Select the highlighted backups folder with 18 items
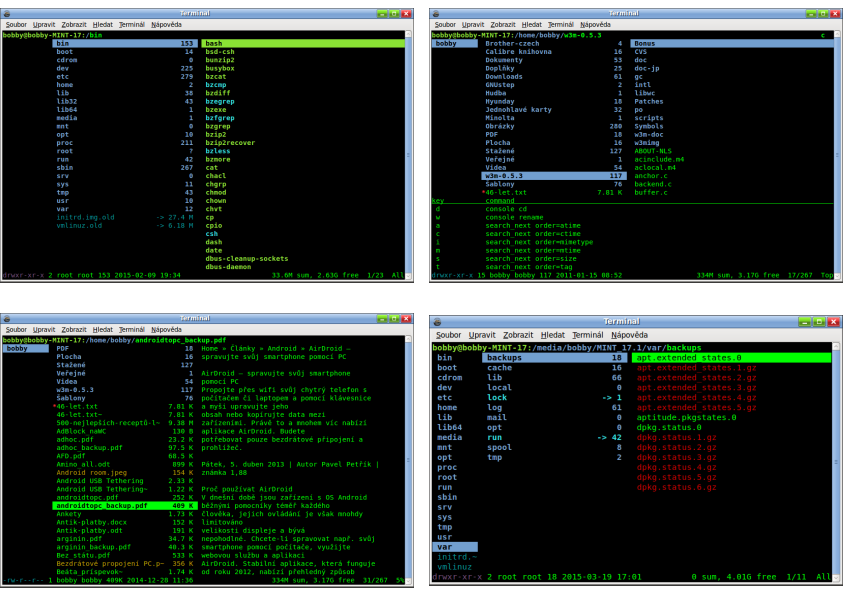The height and width of the screenshot is (595, 843). coord(555,358)
